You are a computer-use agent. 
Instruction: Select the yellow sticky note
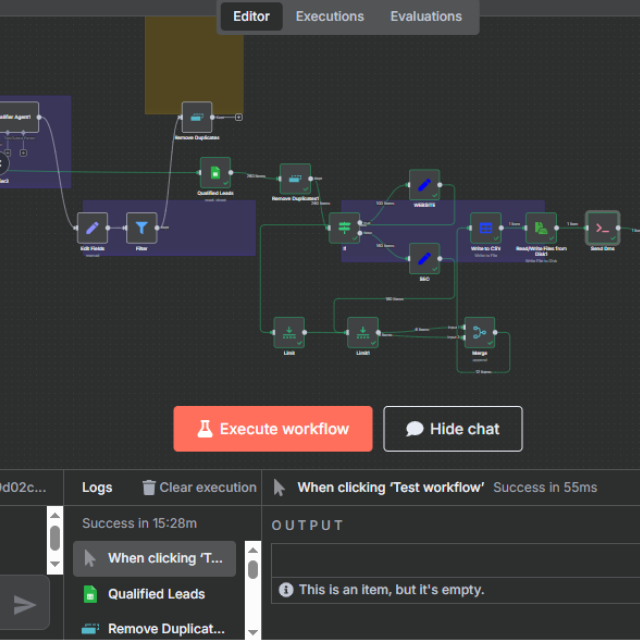(x=194, y=65)
